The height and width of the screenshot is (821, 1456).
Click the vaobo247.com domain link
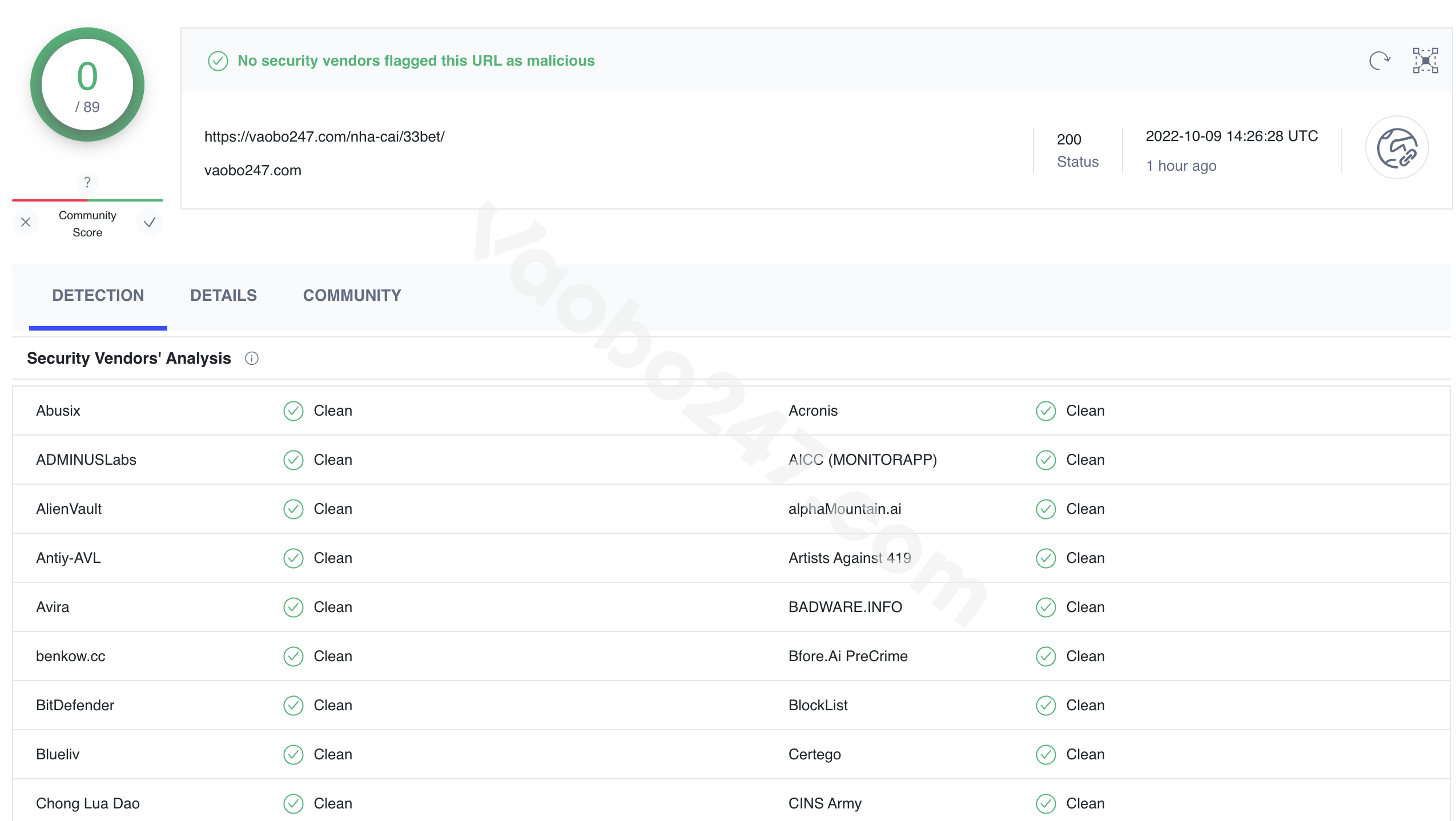tap(252, 169)
